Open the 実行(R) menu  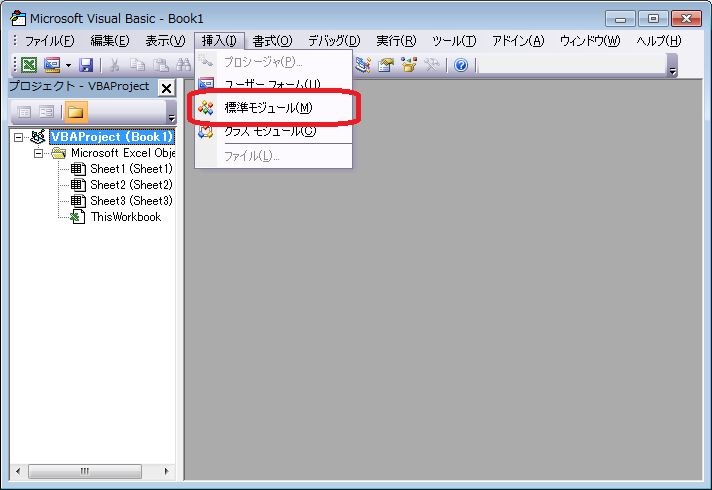pyautogui.click(x=396, y=41)
